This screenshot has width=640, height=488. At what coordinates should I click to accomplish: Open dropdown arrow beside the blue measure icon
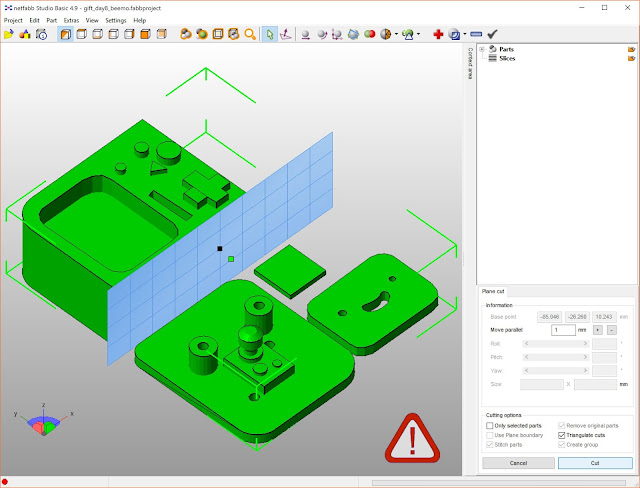[465, 34]
